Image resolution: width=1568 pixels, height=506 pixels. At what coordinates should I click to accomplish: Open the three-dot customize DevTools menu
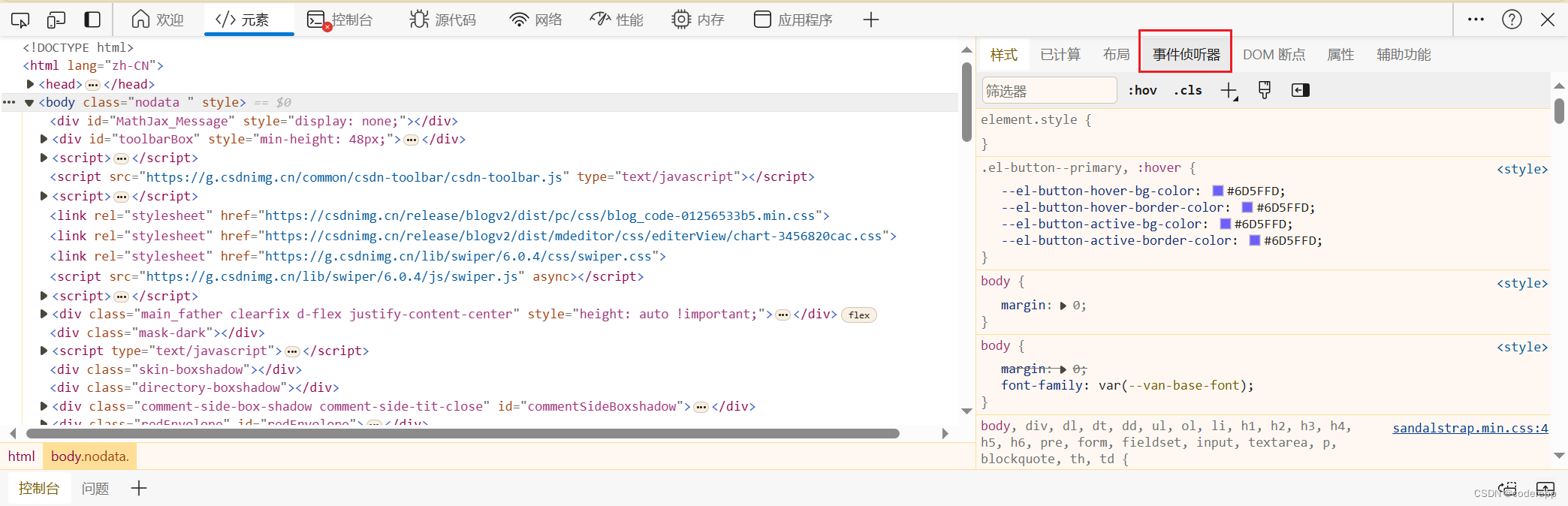click(x=1476, y=20)
